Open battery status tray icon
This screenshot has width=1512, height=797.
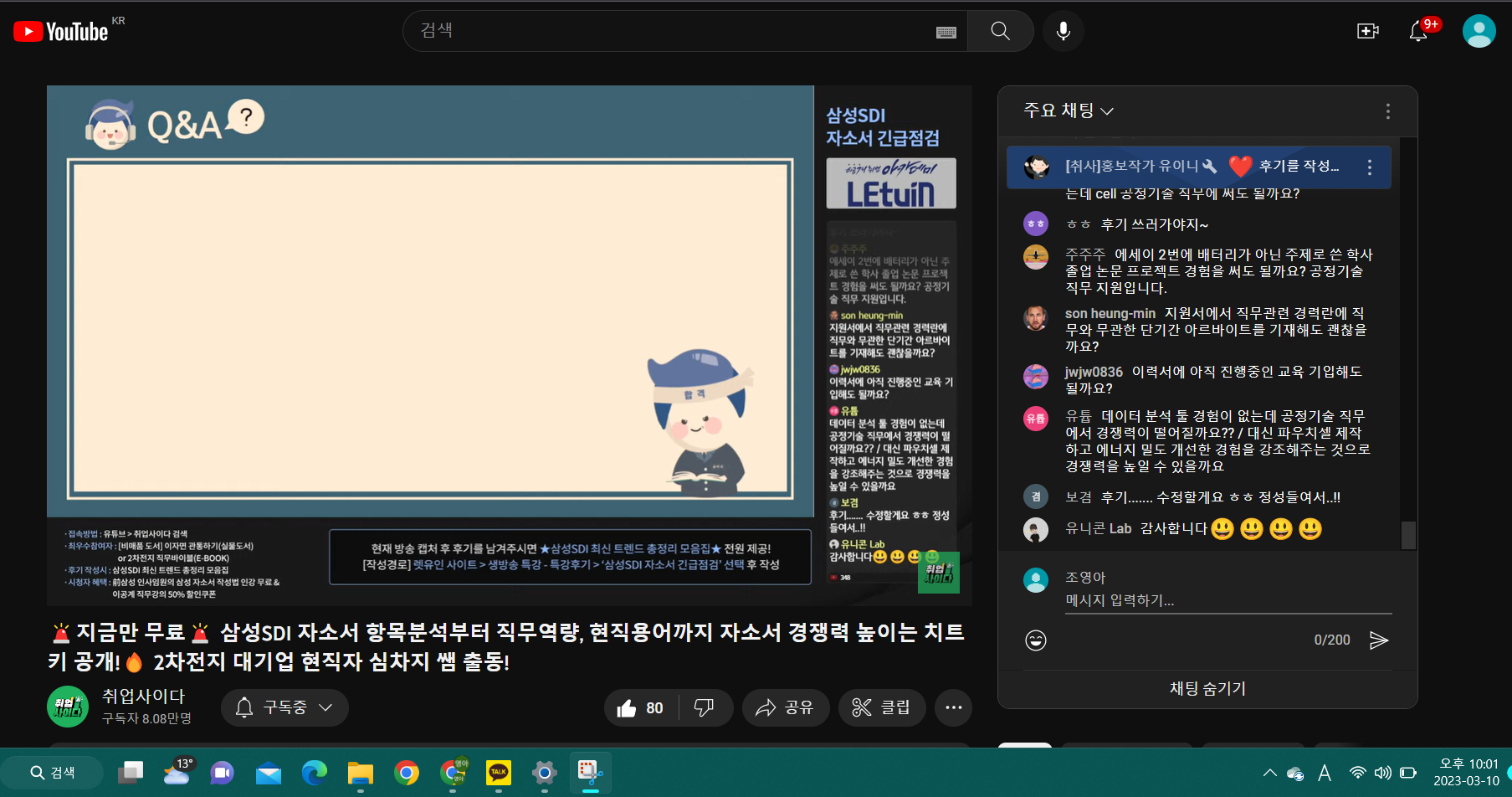pos(1408,773)
